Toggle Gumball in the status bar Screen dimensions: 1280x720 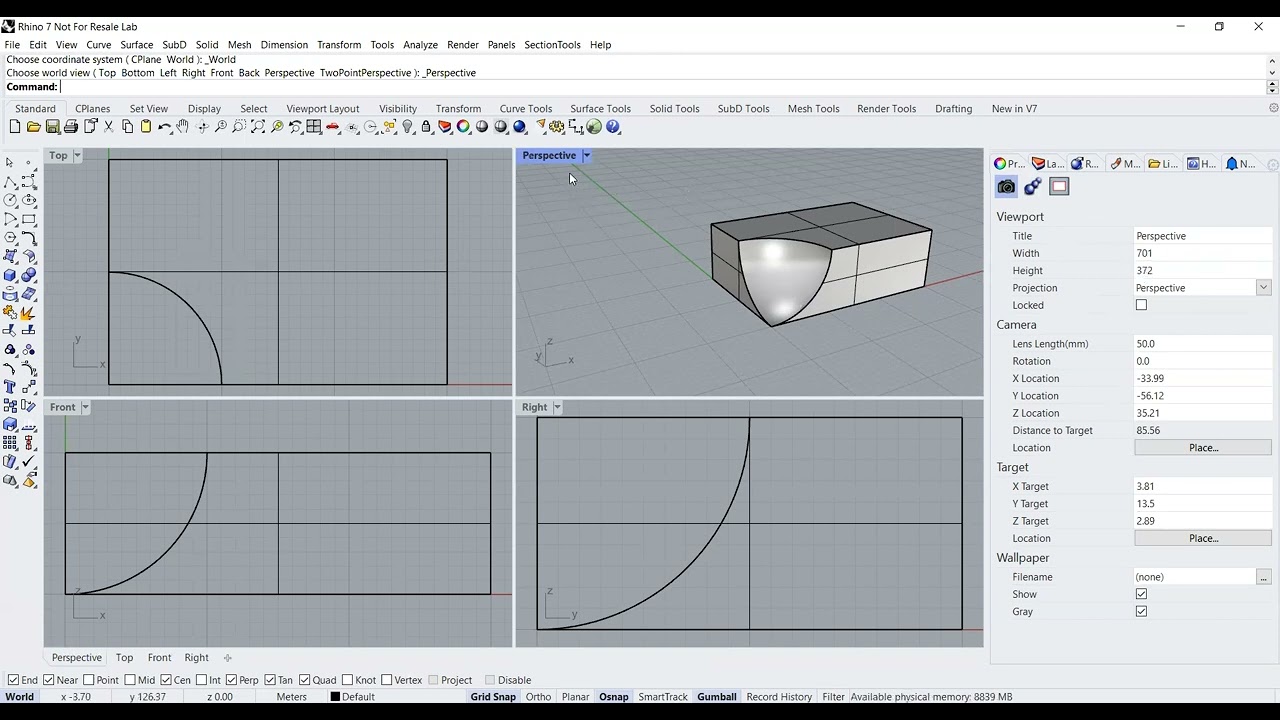pos(717,697)
